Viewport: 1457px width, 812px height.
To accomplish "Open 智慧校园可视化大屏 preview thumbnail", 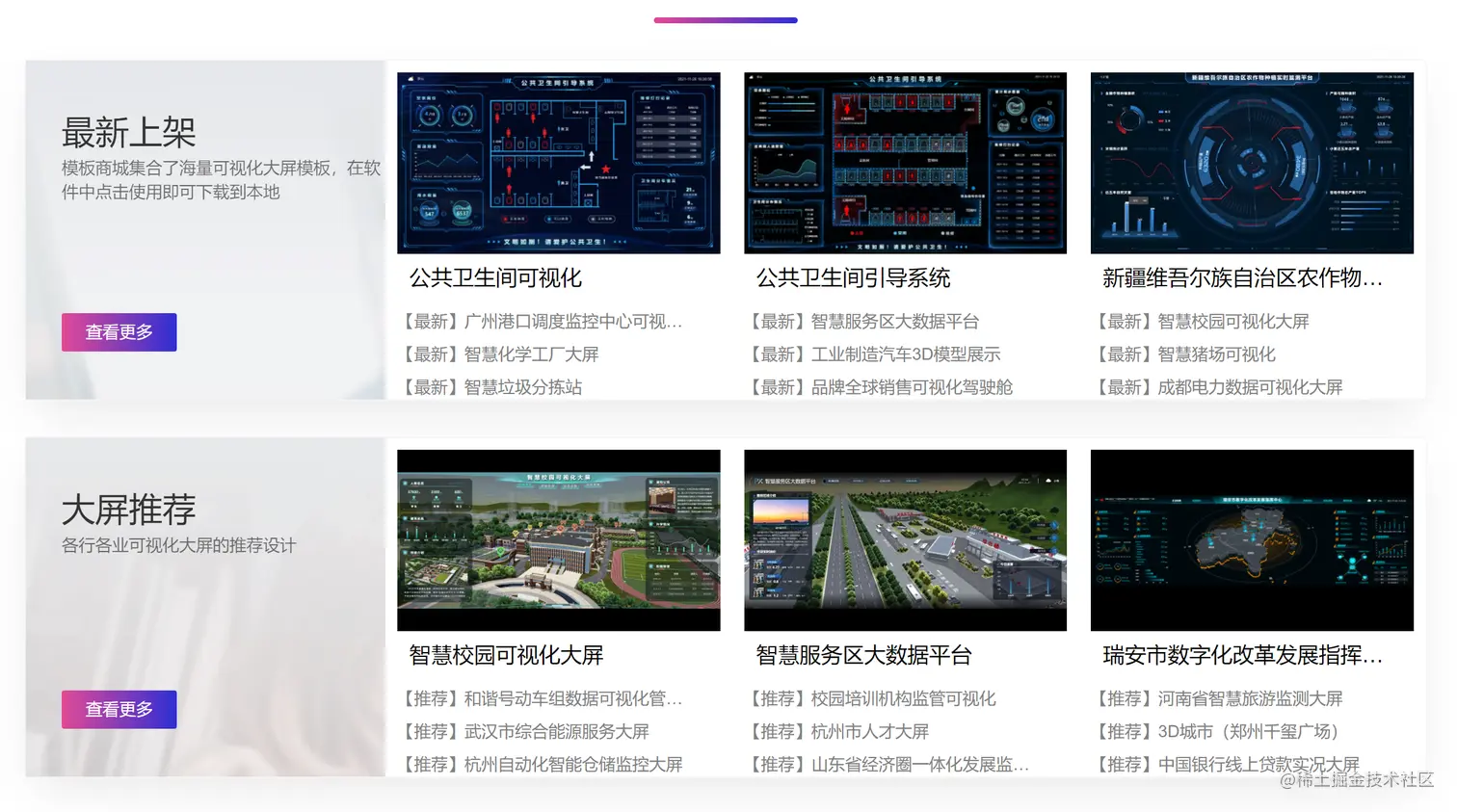I will (x=559, y=540).
